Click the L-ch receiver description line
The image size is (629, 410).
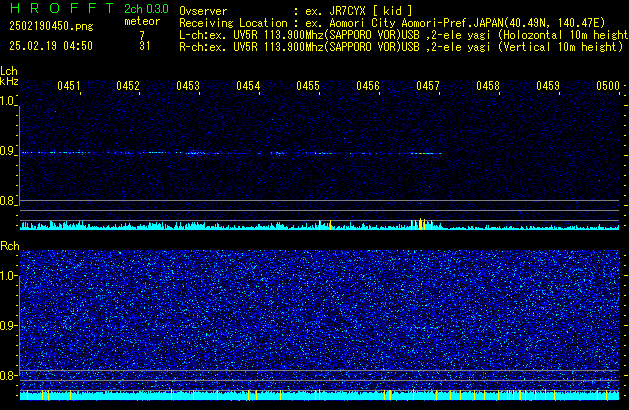tap(404, 35)
